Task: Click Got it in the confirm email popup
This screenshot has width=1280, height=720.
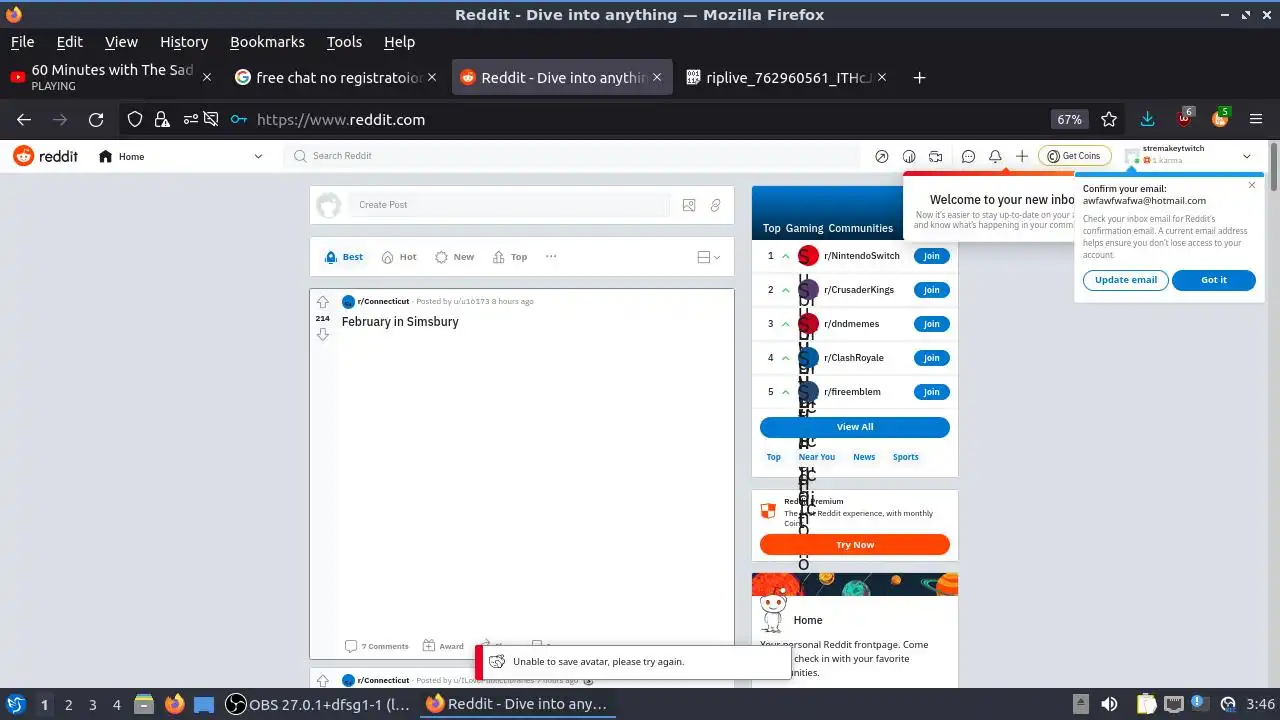Action: 1214,280
